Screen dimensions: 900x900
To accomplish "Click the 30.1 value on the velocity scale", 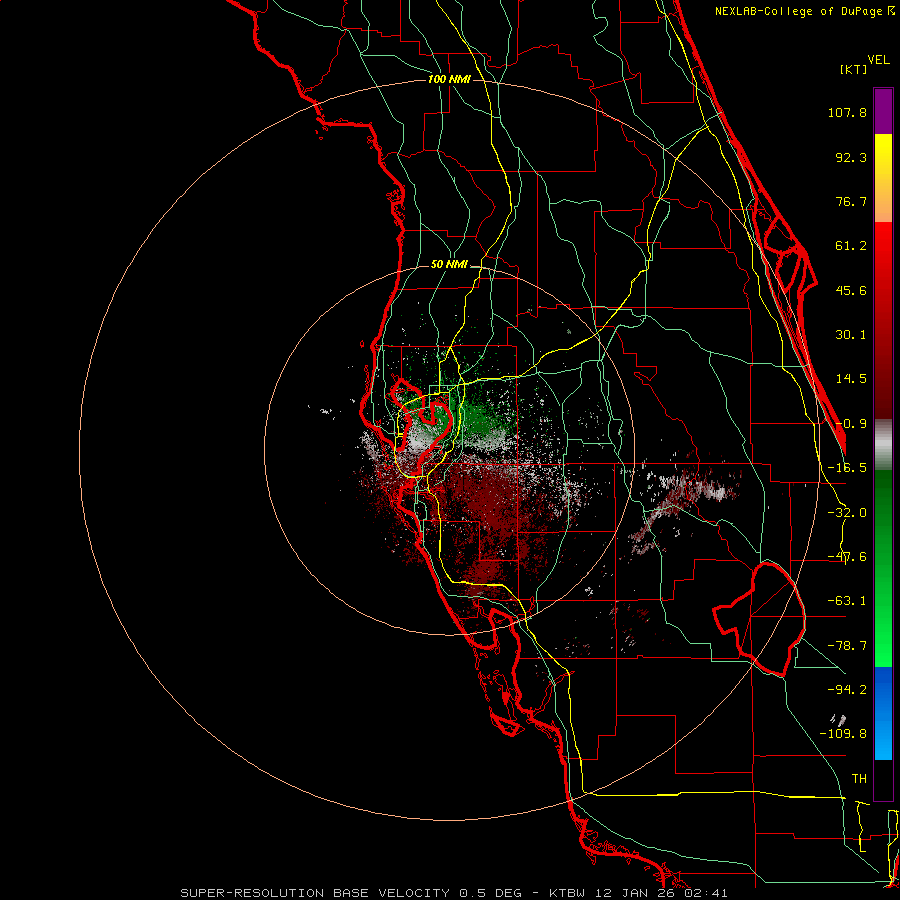I will click(851, 335).
